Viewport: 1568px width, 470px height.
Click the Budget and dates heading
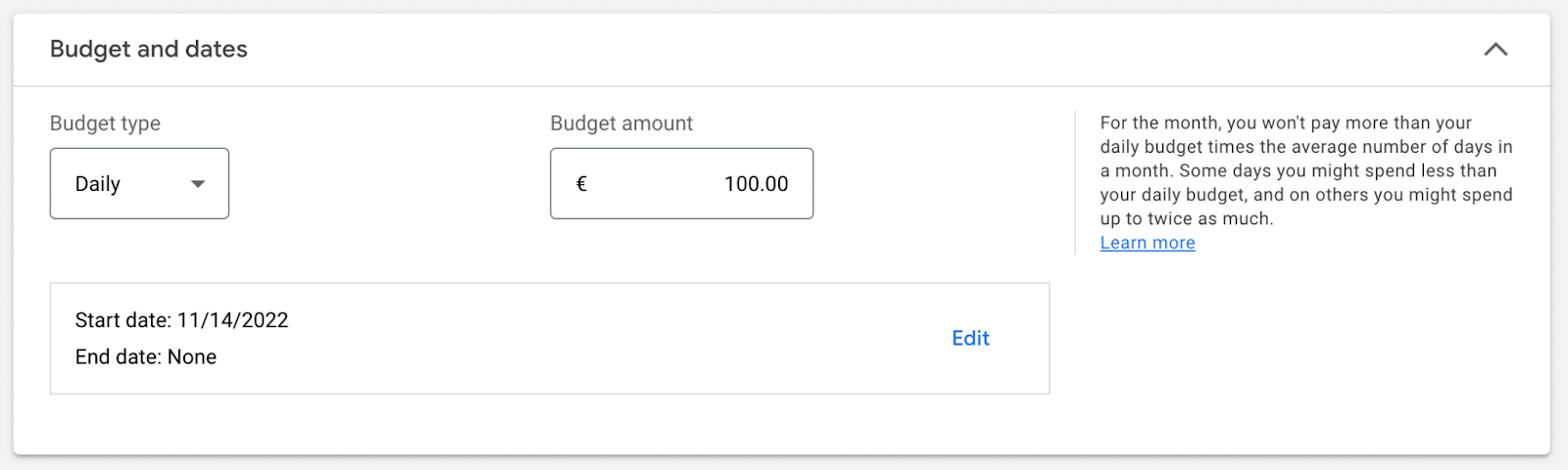[149, 49]
